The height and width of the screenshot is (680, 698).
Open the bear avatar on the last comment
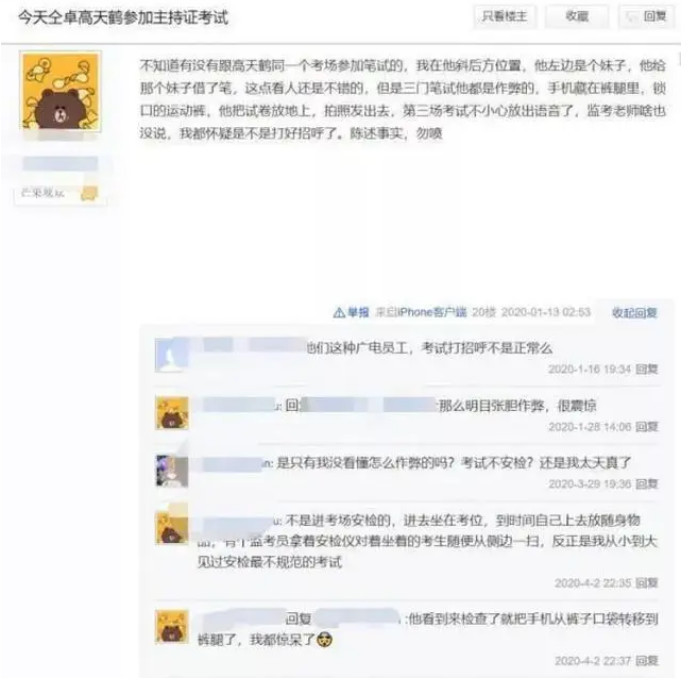click(171, 627)
